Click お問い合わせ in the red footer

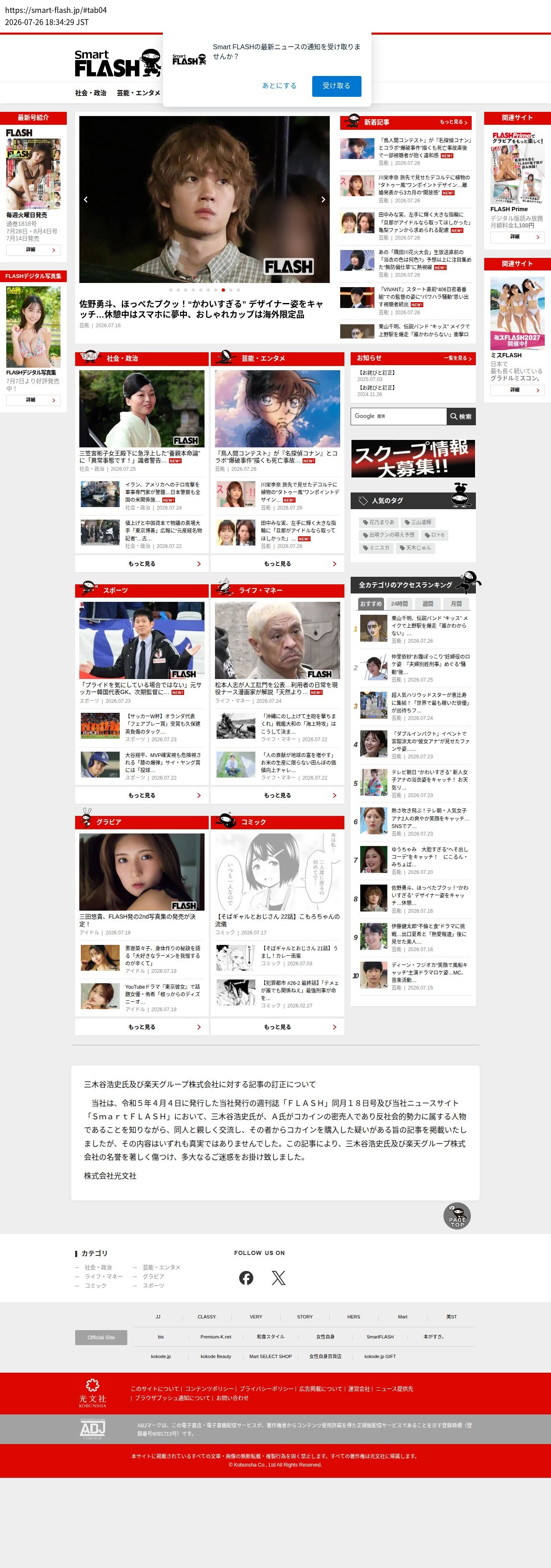[233, 1398]
